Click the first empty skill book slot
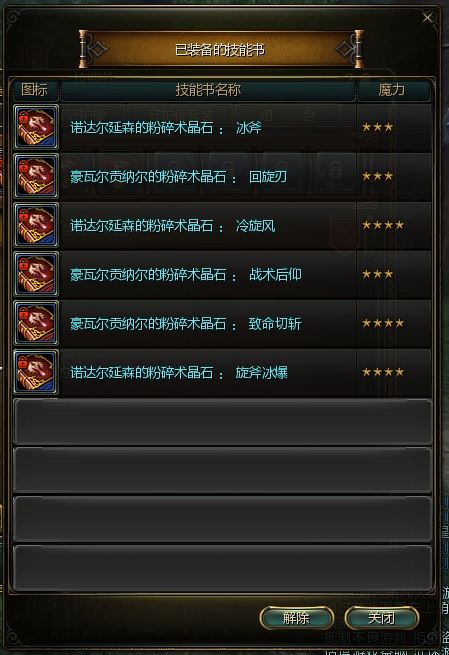This screenshot has height=655, width=449. 222,421
